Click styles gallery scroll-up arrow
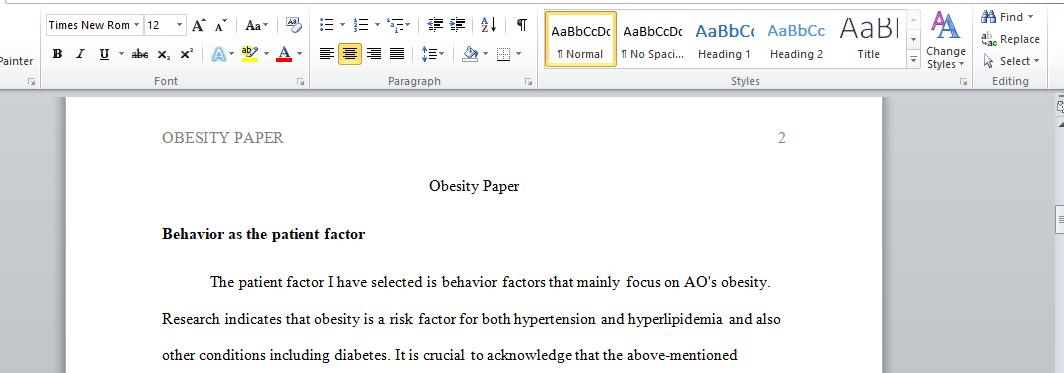 [x=913, y=20]
